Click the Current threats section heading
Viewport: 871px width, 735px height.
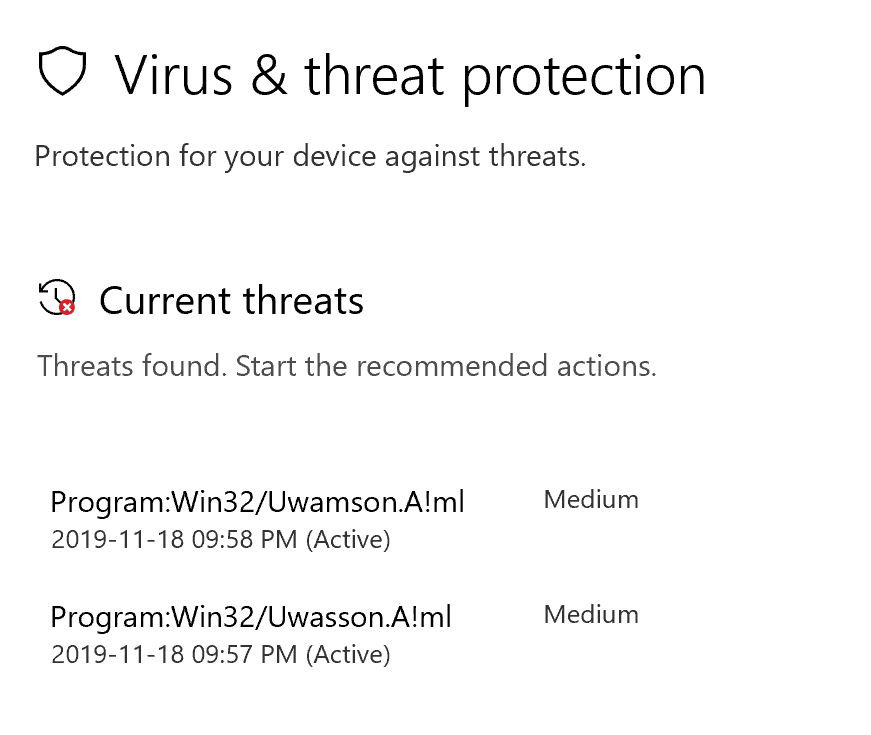point(231,301)
